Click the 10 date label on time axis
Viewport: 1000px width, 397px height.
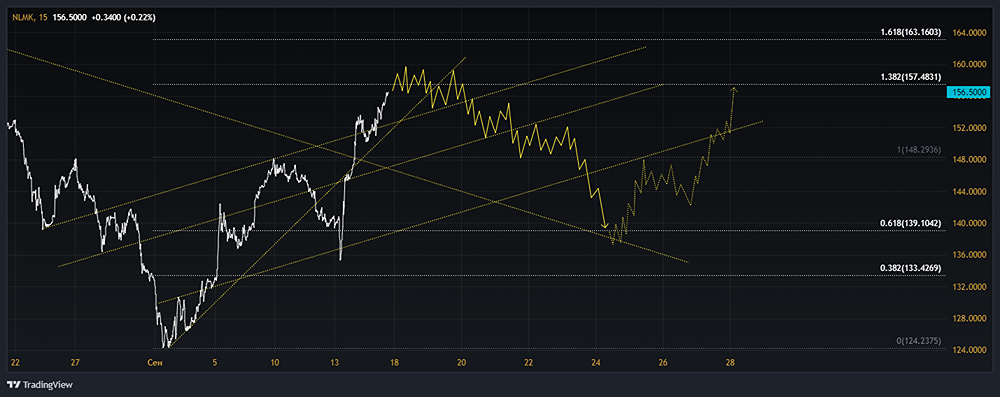click(x=274, y=363)
